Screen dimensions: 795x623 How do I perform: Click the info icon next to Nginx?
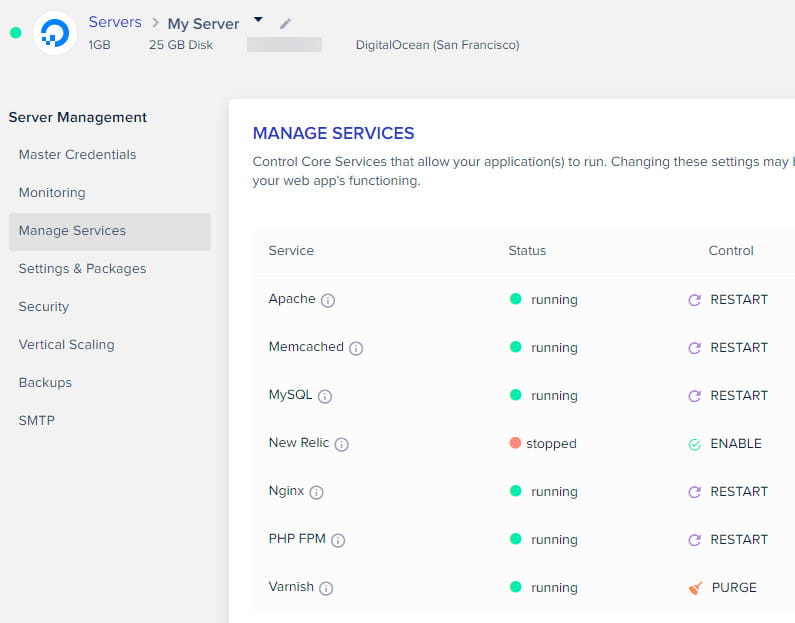coord(316,492)
